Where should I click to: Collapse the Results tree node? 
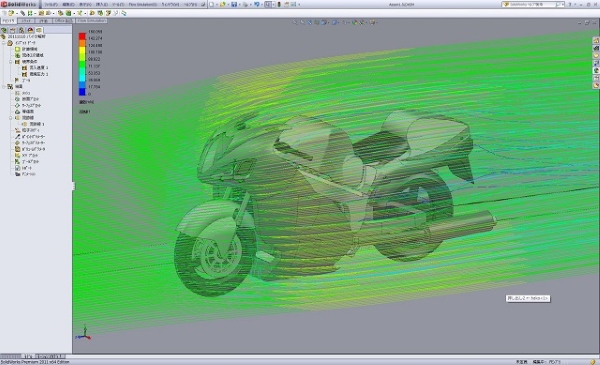[x=4, y=86]
